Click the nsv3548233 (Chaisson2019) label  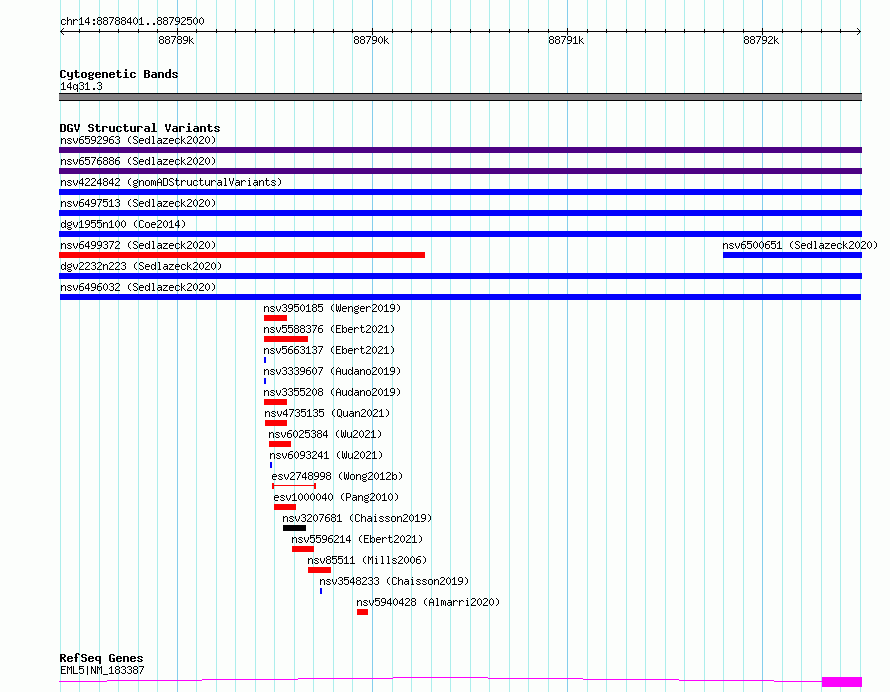pos(394,581)
